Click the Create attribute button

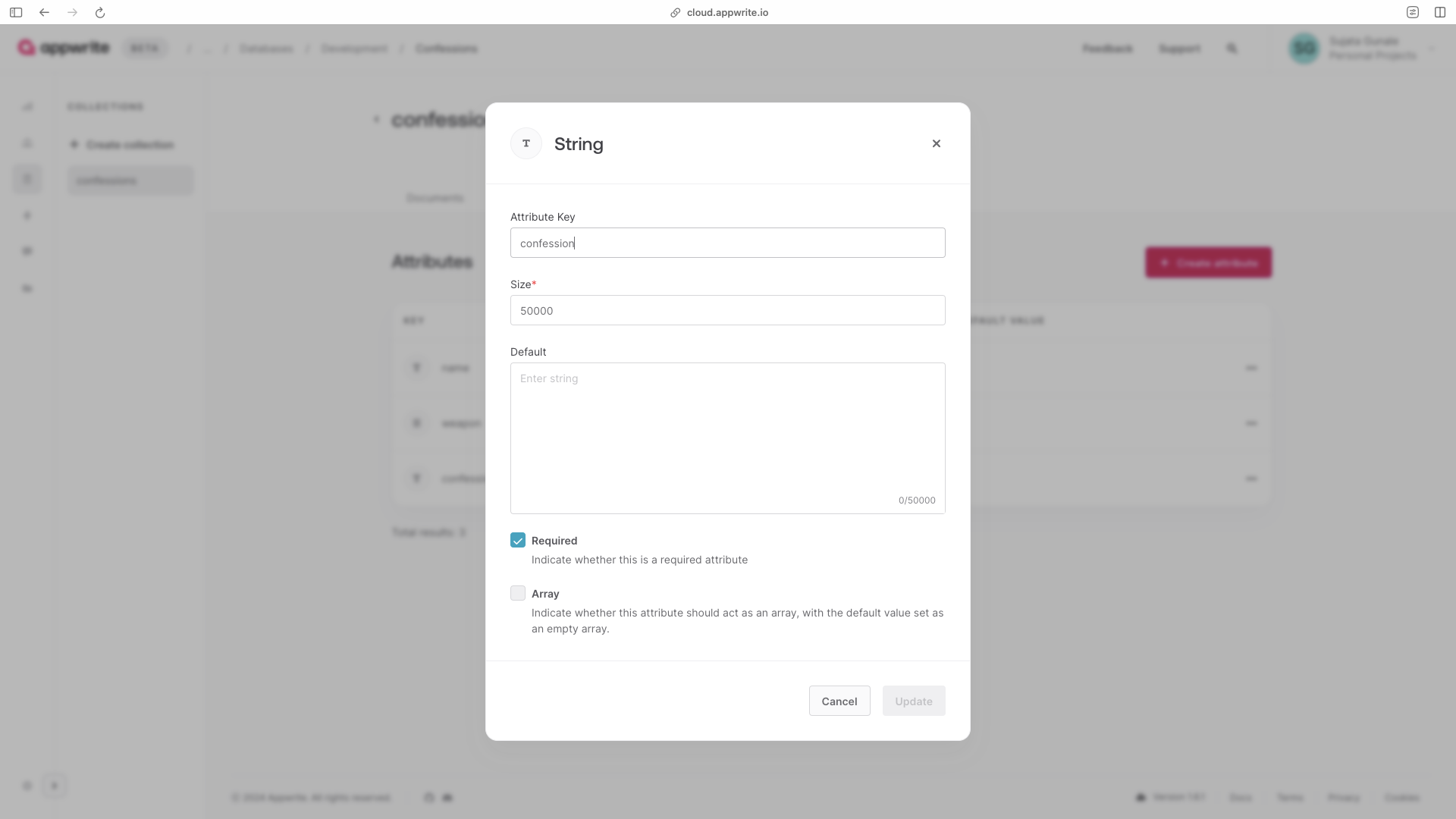pyautogui.click(x=1208, y=262)
